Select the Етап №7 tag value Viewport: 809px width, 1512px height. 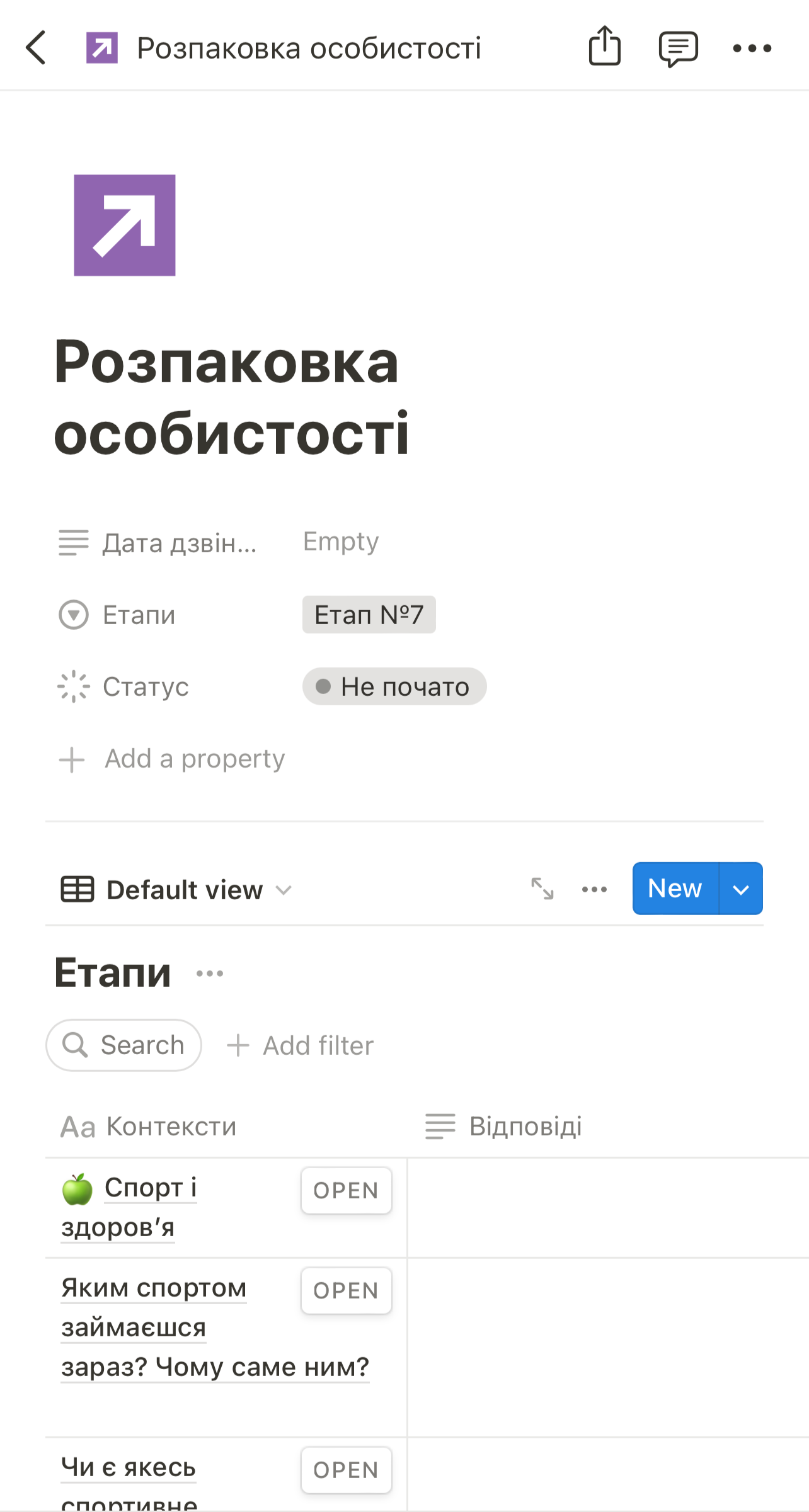point(369,615)
